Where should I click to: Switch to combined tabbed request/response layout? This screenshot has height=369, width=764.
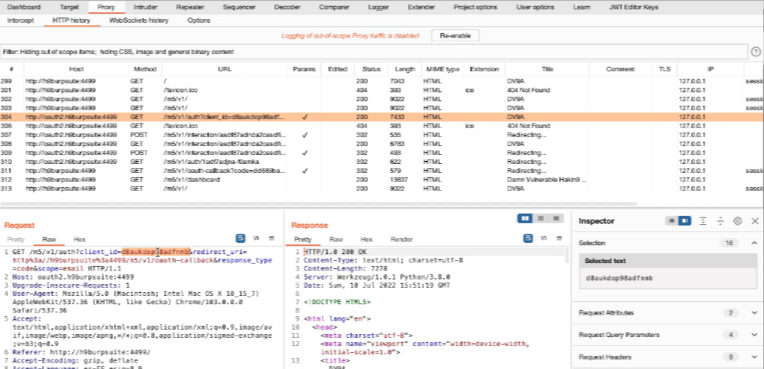555,218
